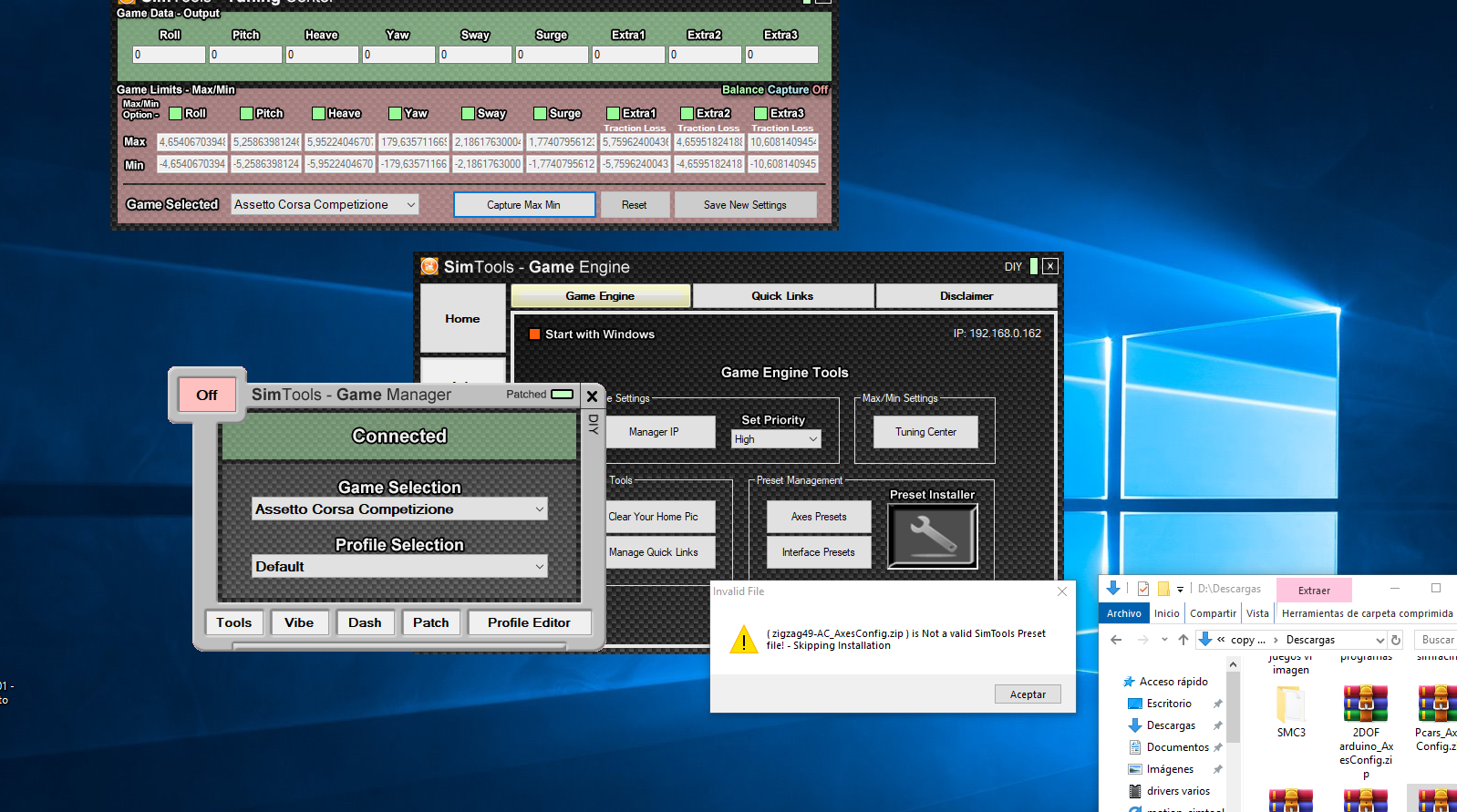Toggle the Roll Max/Min option checkbox

click(x=176, y=113)
